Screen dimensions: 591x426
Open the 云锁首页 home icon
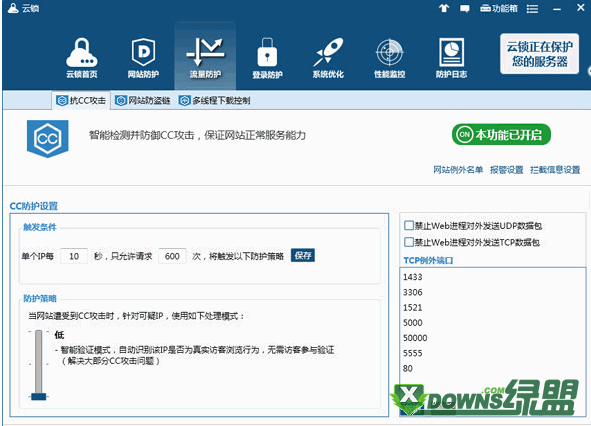[x=82, y=58]
